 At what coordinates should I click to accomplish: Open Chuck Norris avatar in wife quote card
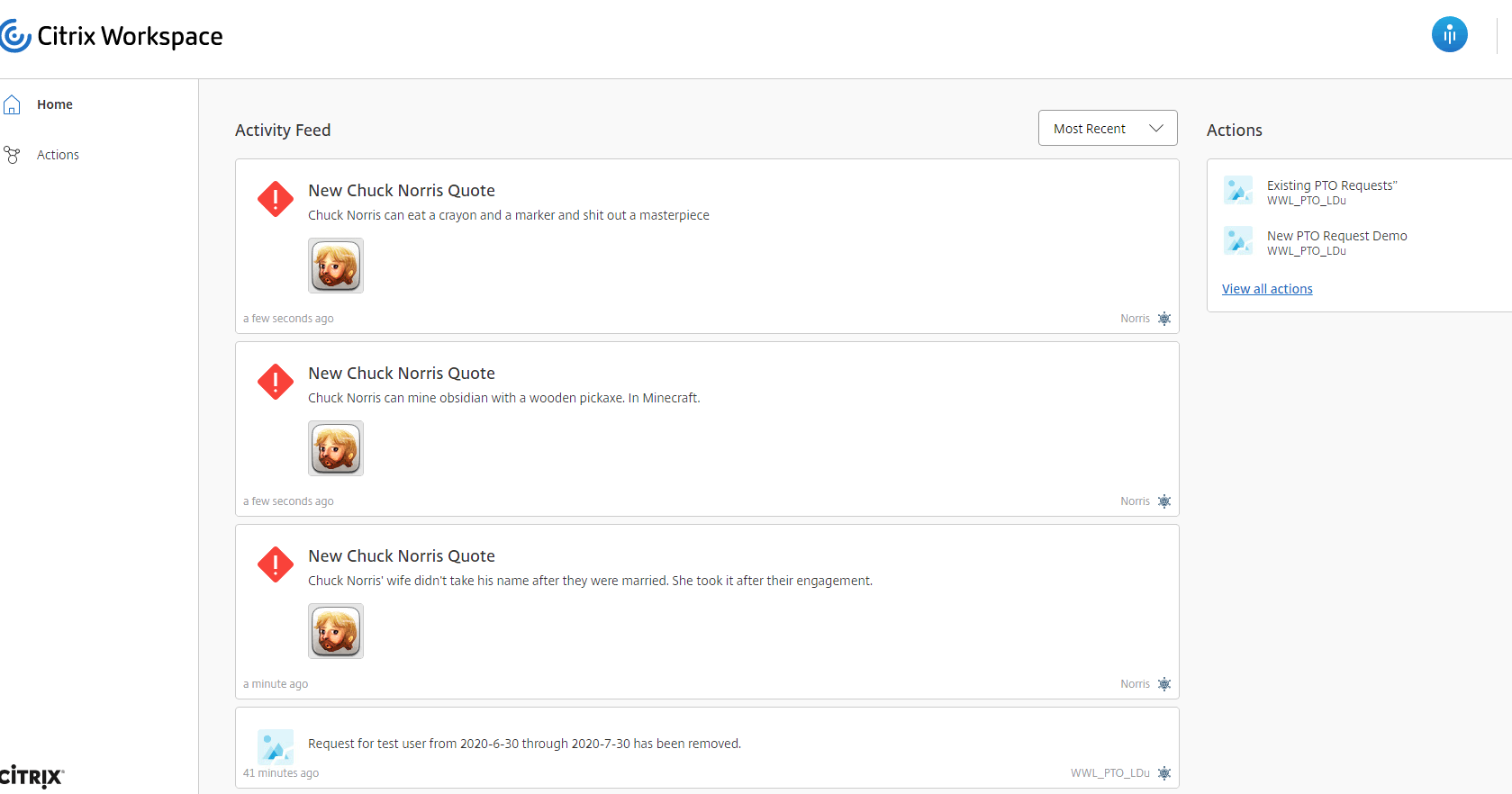coord(336,631)
